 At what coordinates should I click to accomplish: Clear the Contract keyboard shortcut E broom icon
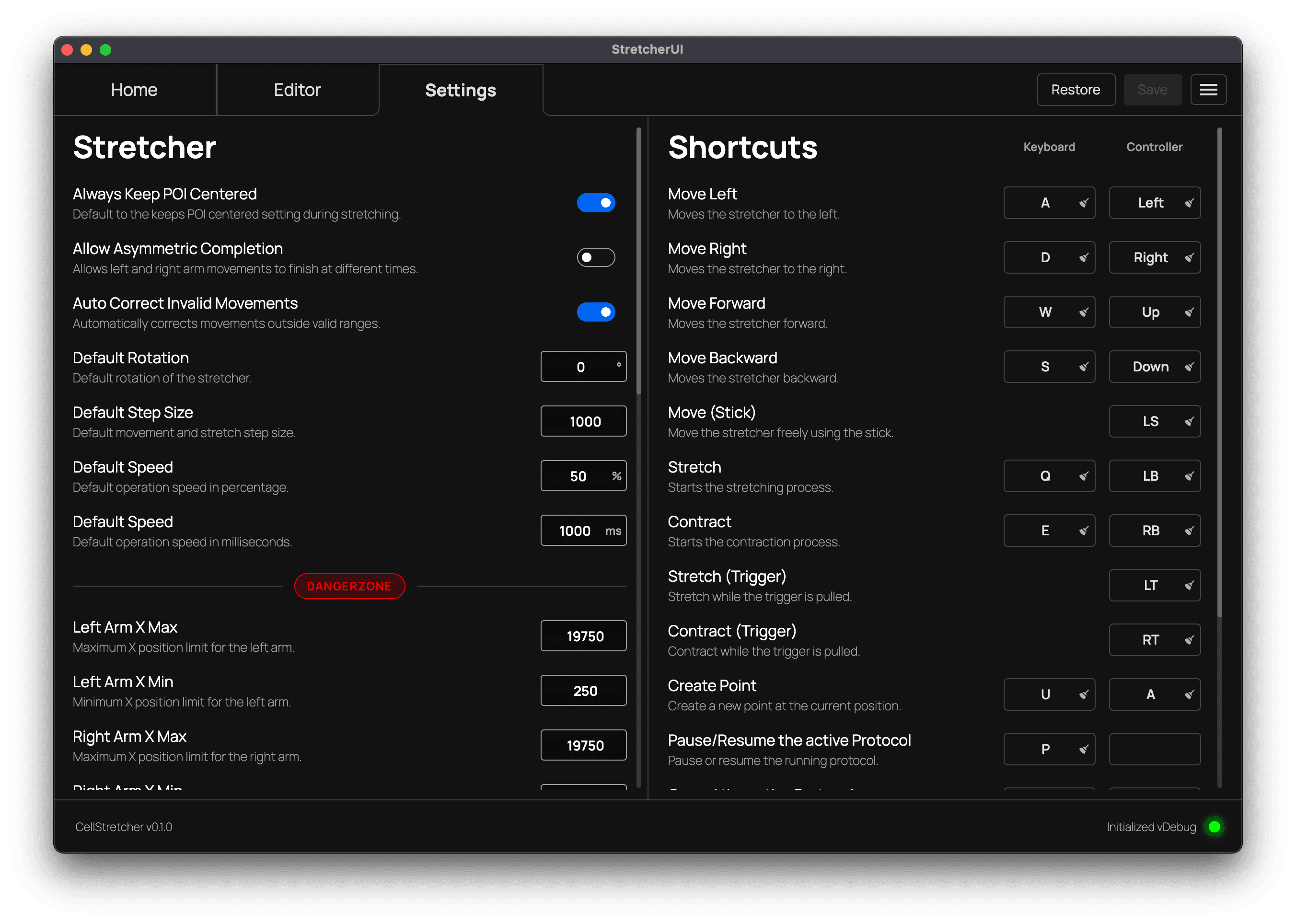pos(1083,531)
